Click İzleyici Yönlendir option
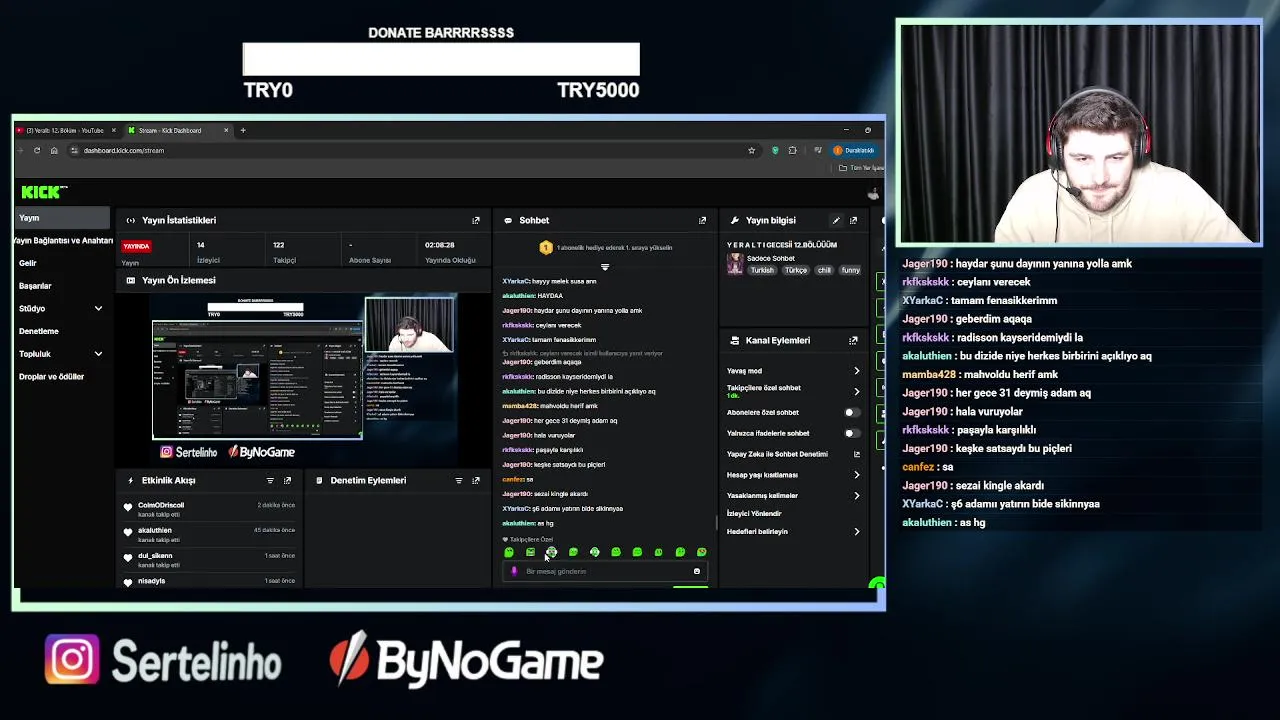This screenshot has width=1280, height=720. point(754,513)
